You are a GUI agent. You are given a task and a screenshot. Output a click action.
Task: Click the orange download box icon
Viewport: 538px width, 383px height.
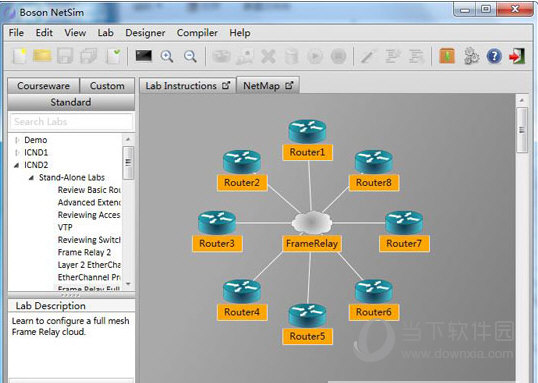(447, 56)
